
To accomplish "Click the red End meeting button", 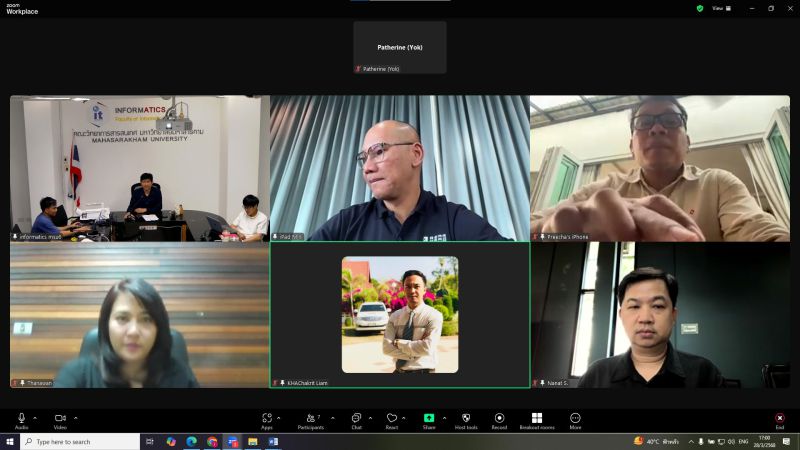I will [x=780, y=418].
